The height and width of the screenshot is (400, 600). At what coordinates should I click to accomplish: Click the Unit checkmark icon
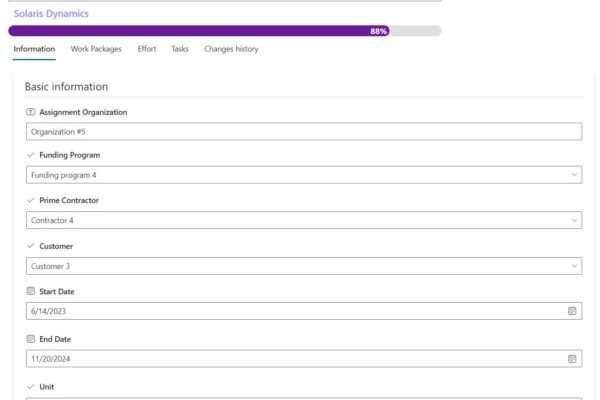(x=31, y=387)
